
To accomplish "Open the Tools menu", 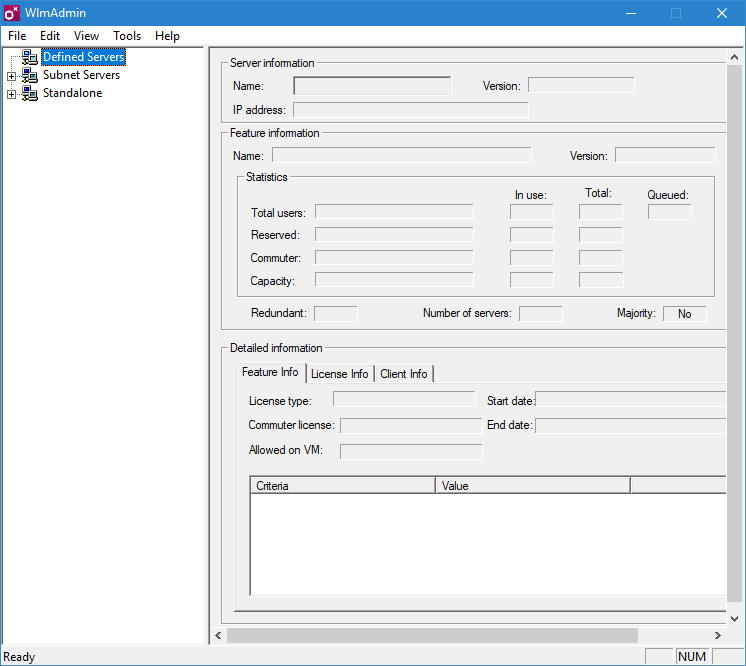I will click(x=127, y=36).
